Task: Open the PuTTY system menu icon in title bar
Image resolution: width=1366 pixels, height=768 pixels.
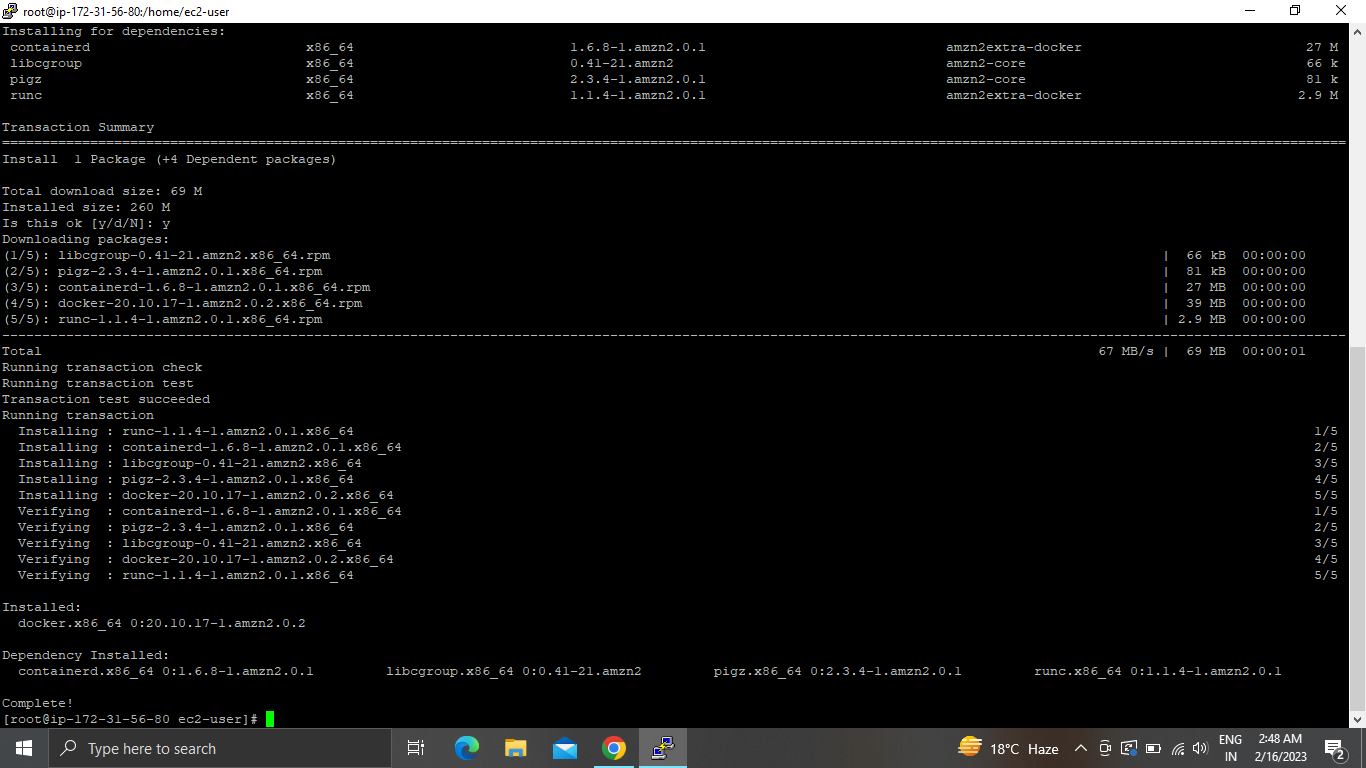Action: (x=10, y=10)
